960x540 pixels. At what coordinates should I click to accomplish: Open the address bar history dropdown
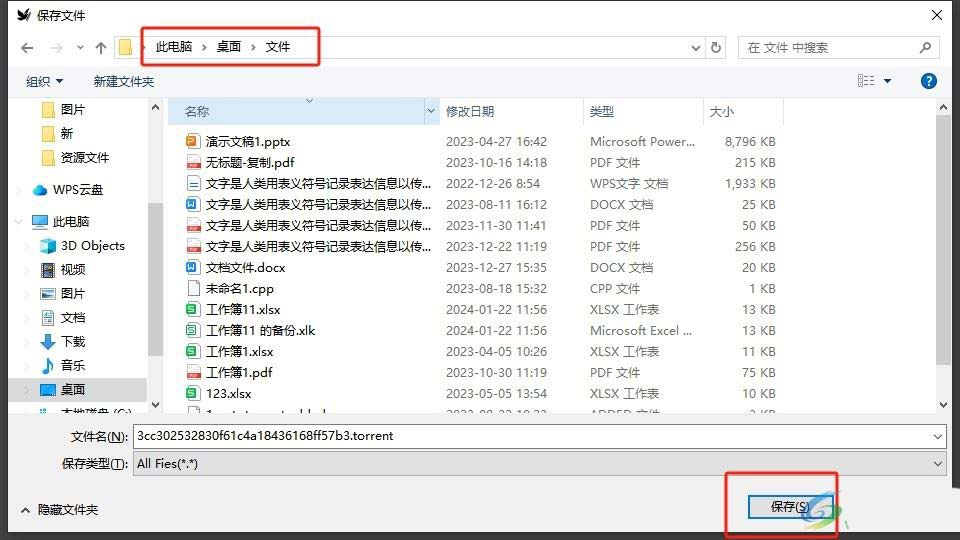[696, 47]
